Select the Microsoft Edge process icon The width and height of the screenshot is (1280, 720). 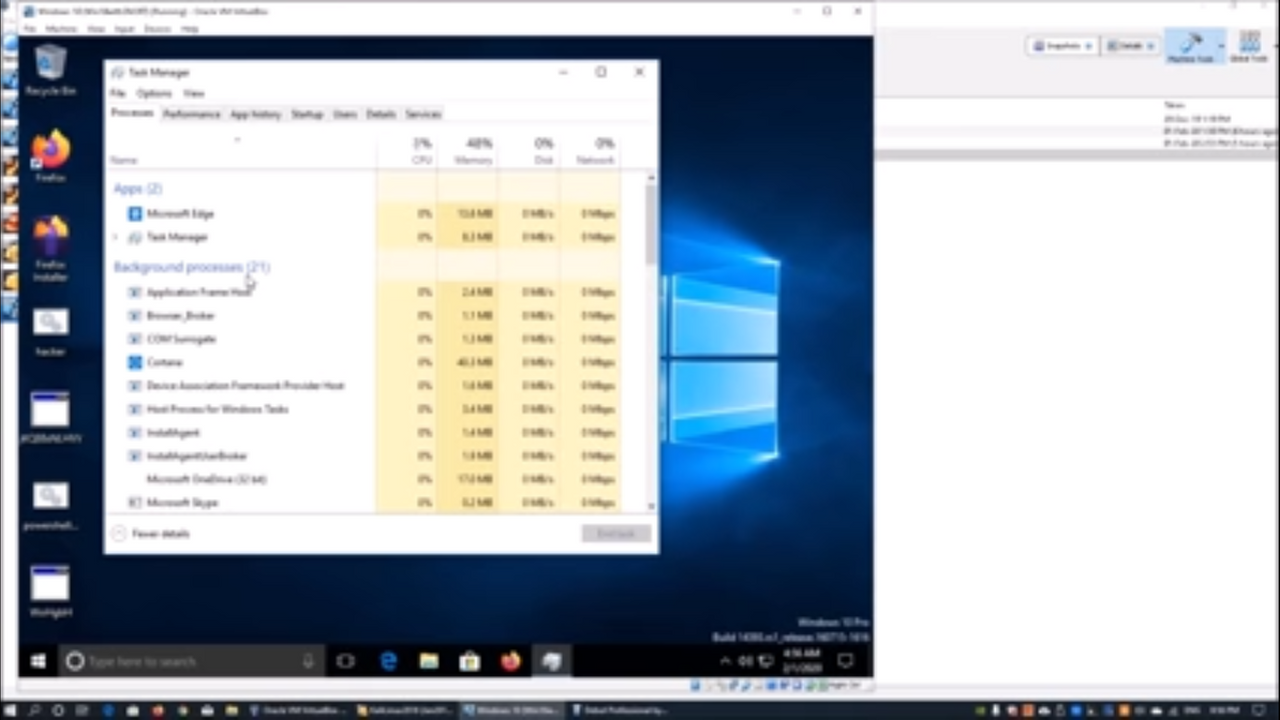(x=135, y=214)
